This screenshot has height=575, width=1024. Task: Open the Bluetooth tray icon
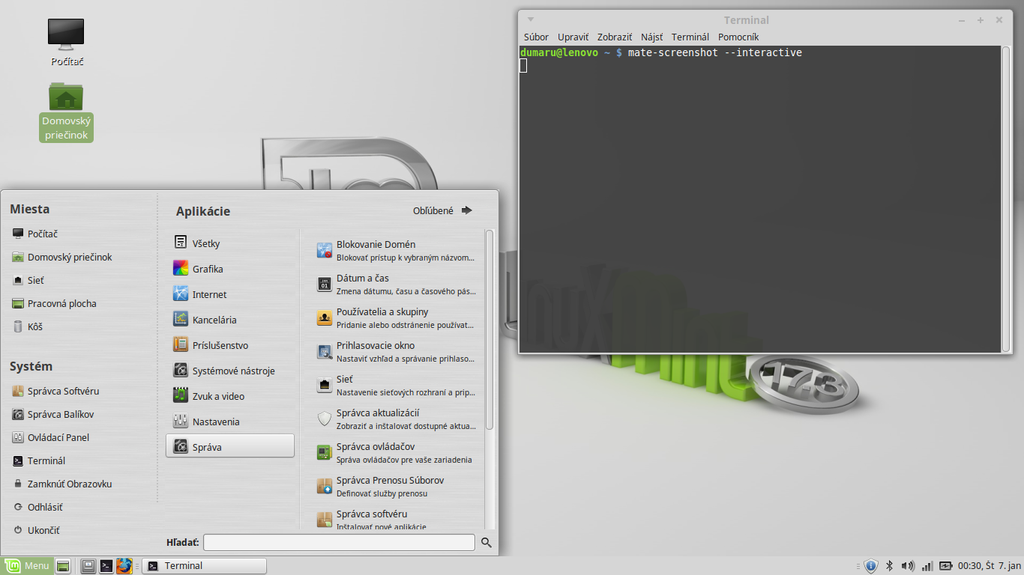coord(889,566)
